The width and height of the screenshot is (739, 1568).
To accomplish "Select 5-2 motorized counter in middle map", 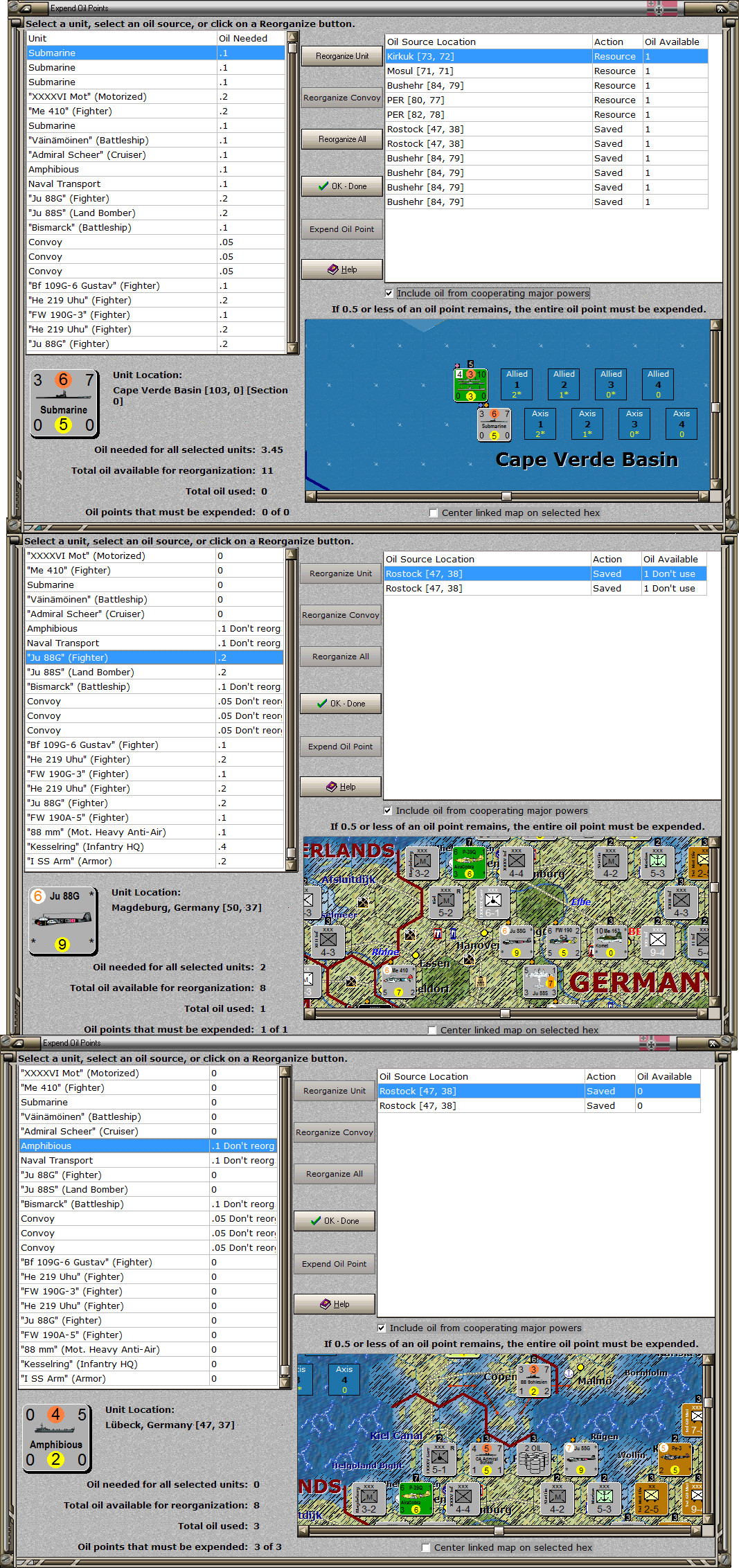I will coord(445,902).
